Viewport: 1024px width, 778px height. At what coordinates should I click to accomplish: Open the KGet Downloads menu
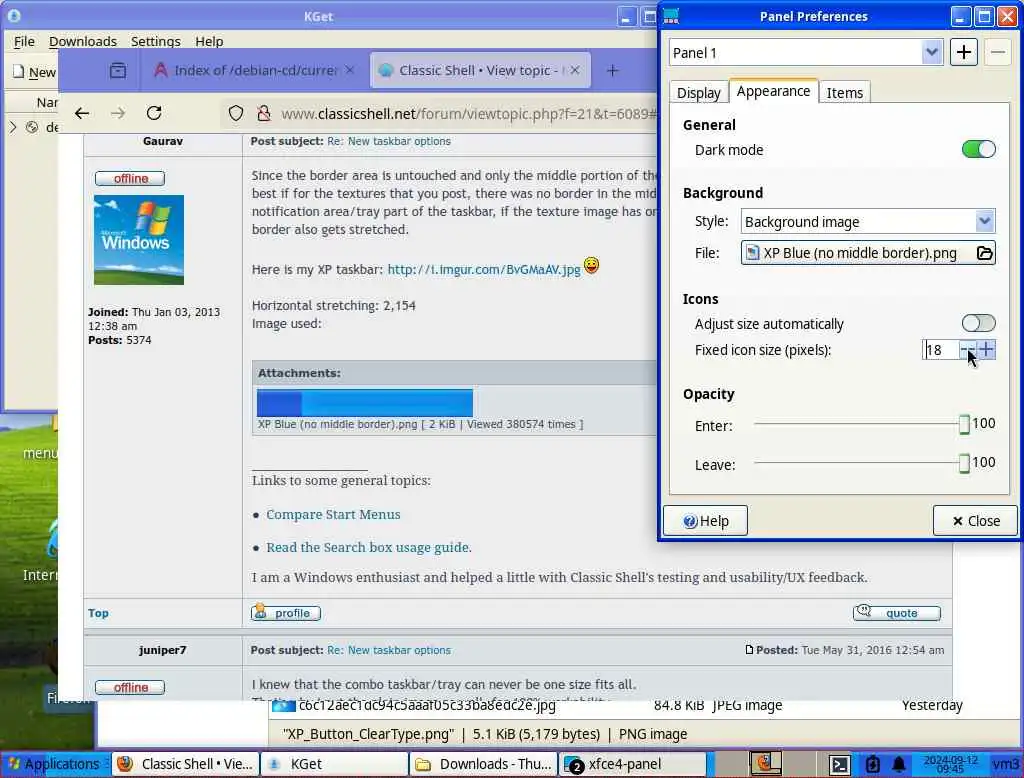point(83,41)
